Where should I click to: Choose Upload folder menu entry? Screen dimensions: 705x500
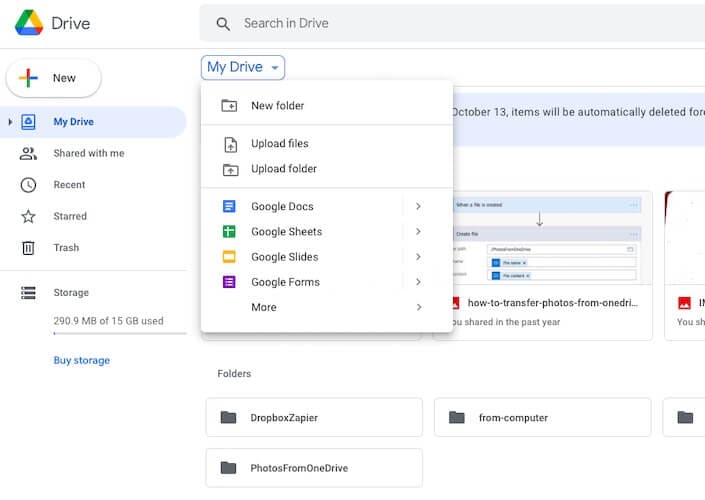pos(283,169)
